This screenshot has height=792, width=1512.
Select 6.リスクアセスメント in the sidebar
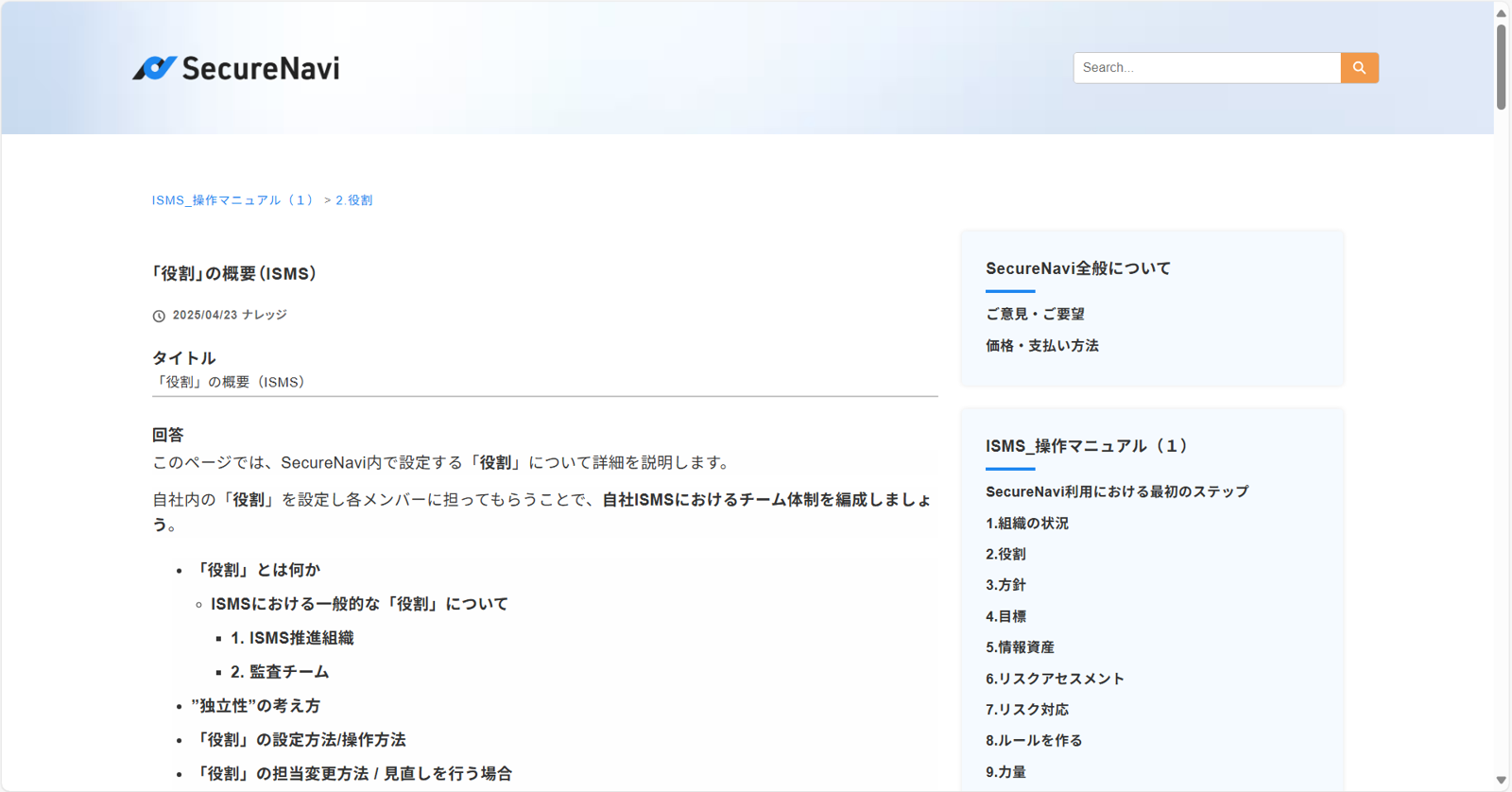point(1055,679)
